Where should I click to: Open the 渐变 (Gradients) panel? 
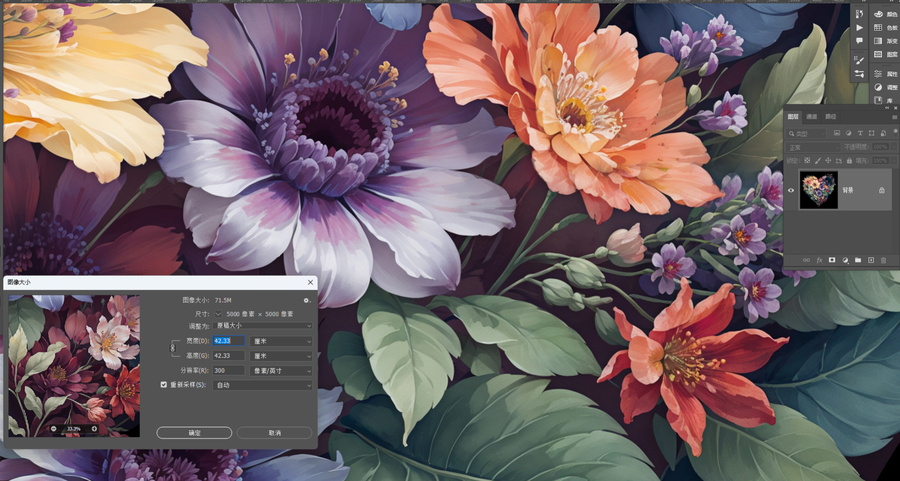886,41
